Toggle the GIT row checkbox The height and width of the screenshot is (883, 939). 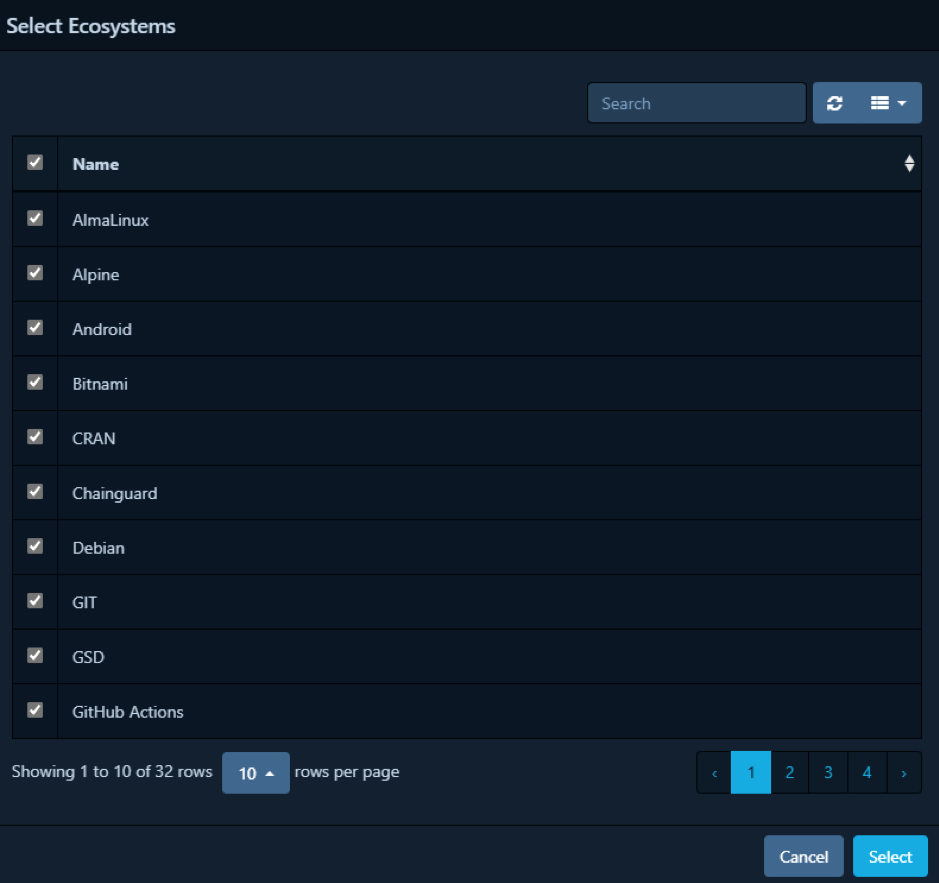[35, 601]
